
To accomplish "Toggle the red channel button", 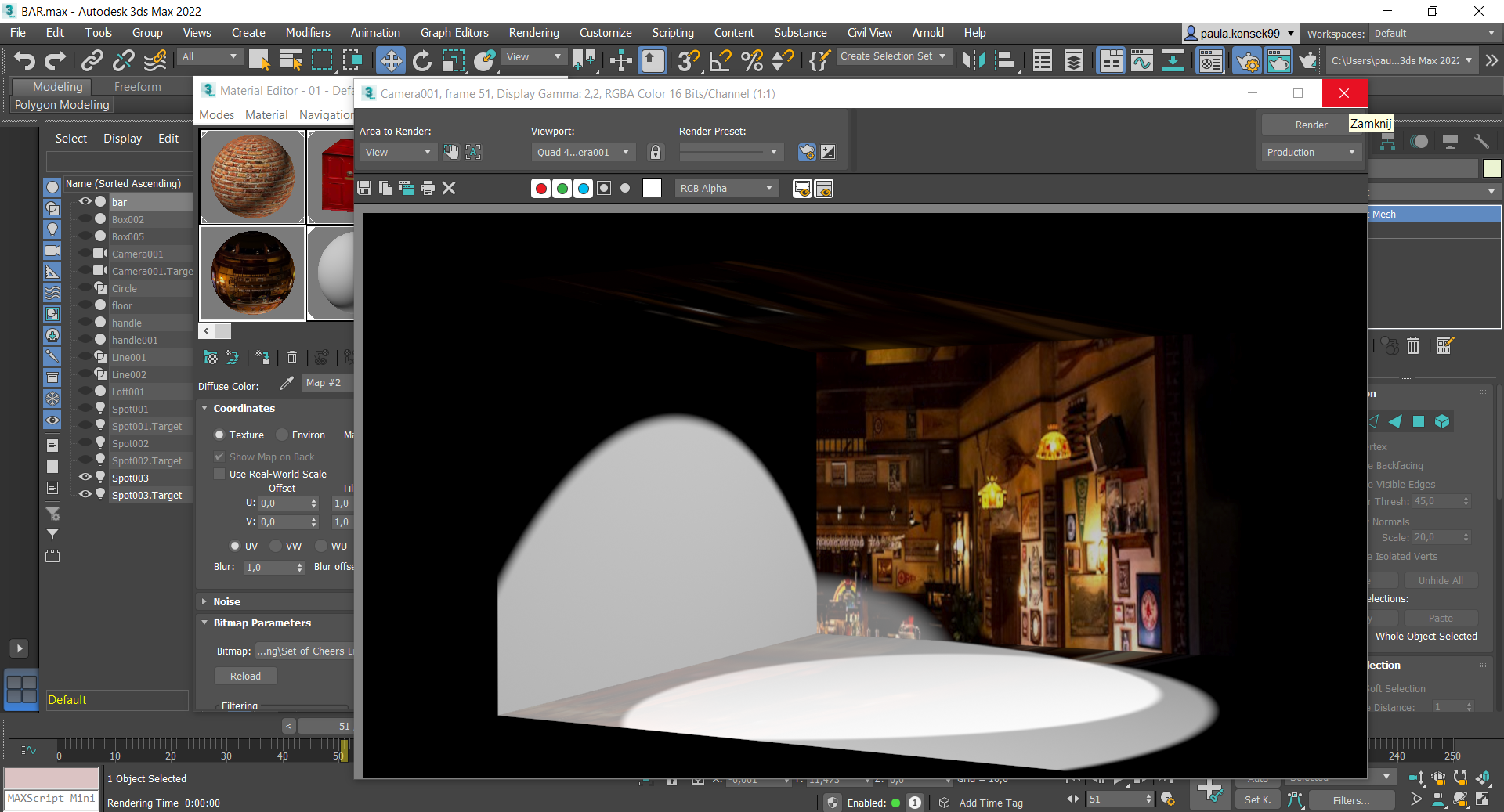I will coord(540,188).
